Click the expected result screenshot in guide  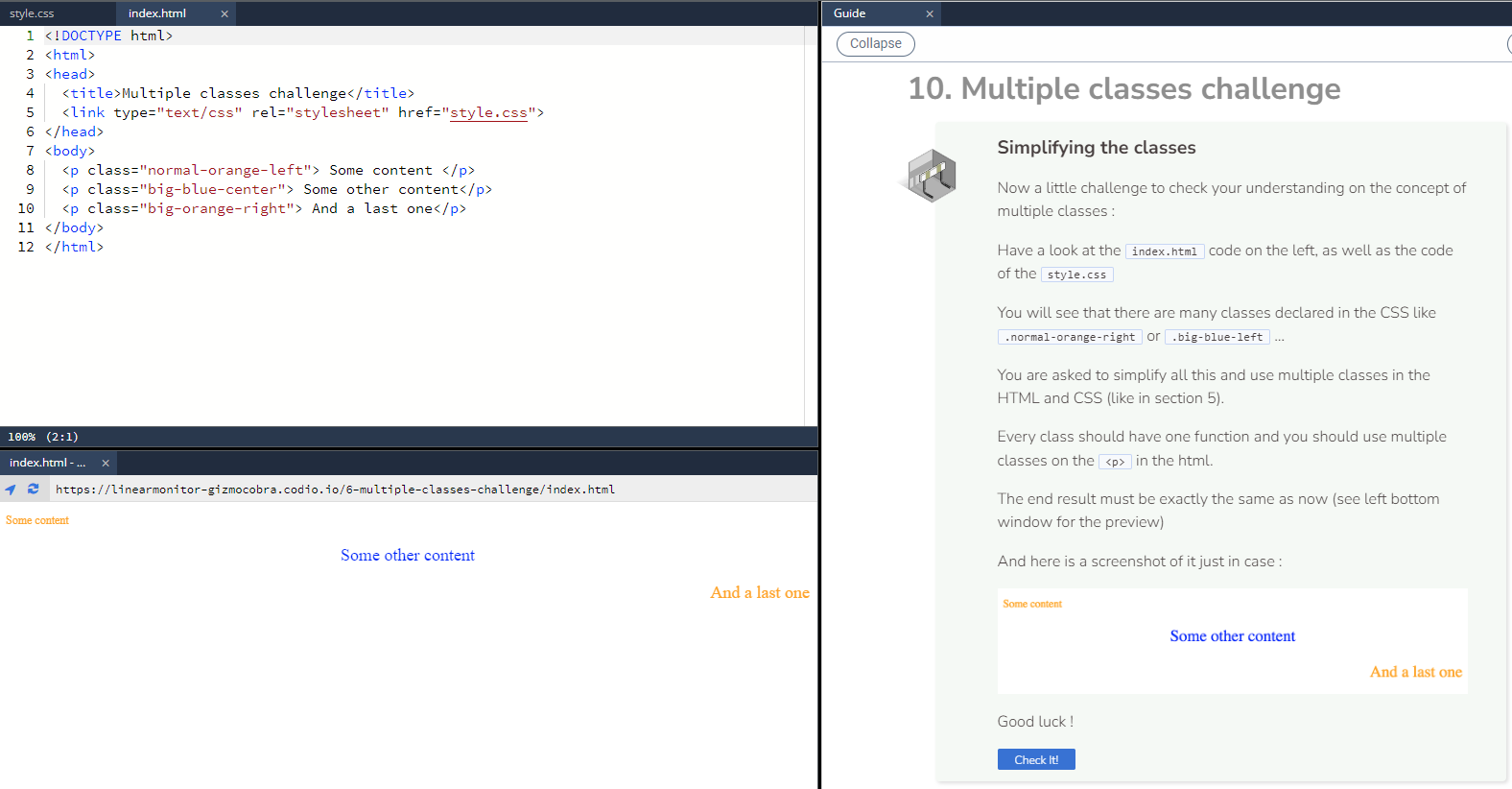pos(1233,640)
